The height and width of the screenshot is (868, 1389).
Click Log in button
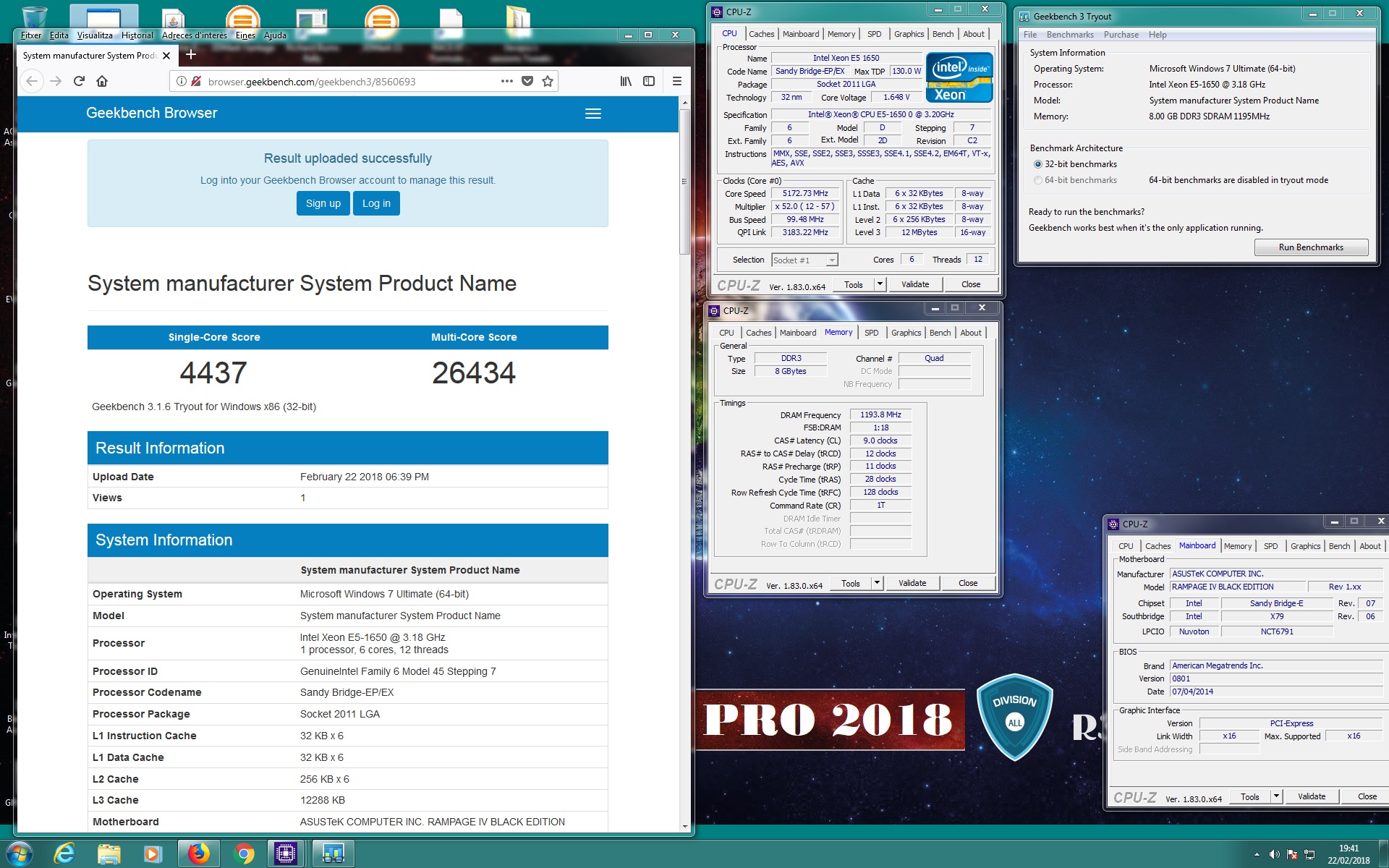click(x=376, y=203)
